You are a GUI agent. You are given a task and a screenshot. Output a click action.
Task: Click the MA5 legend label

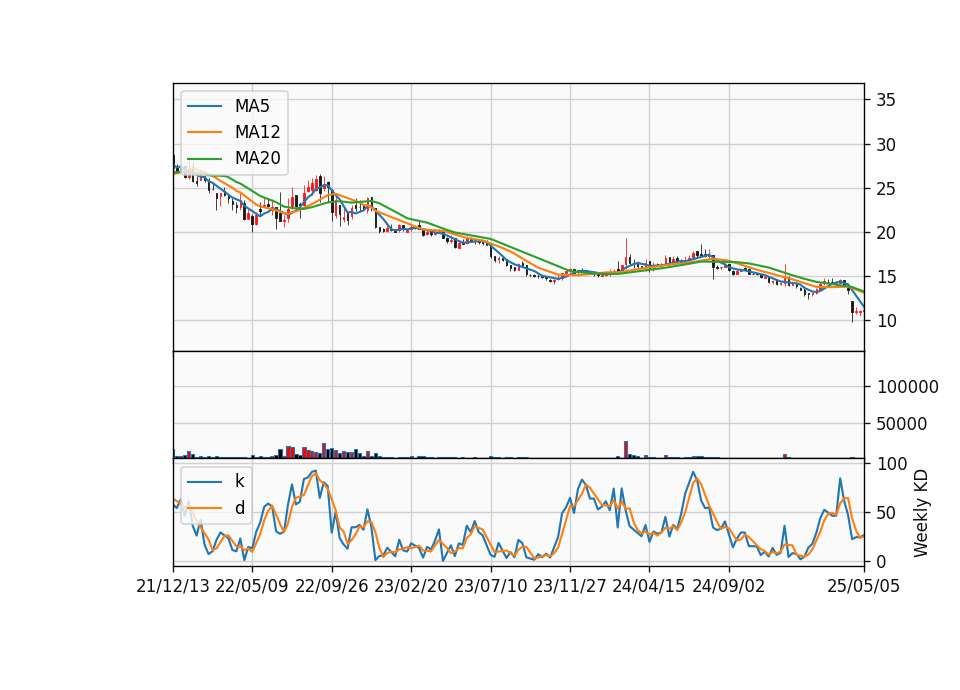(x=252, y=106)
